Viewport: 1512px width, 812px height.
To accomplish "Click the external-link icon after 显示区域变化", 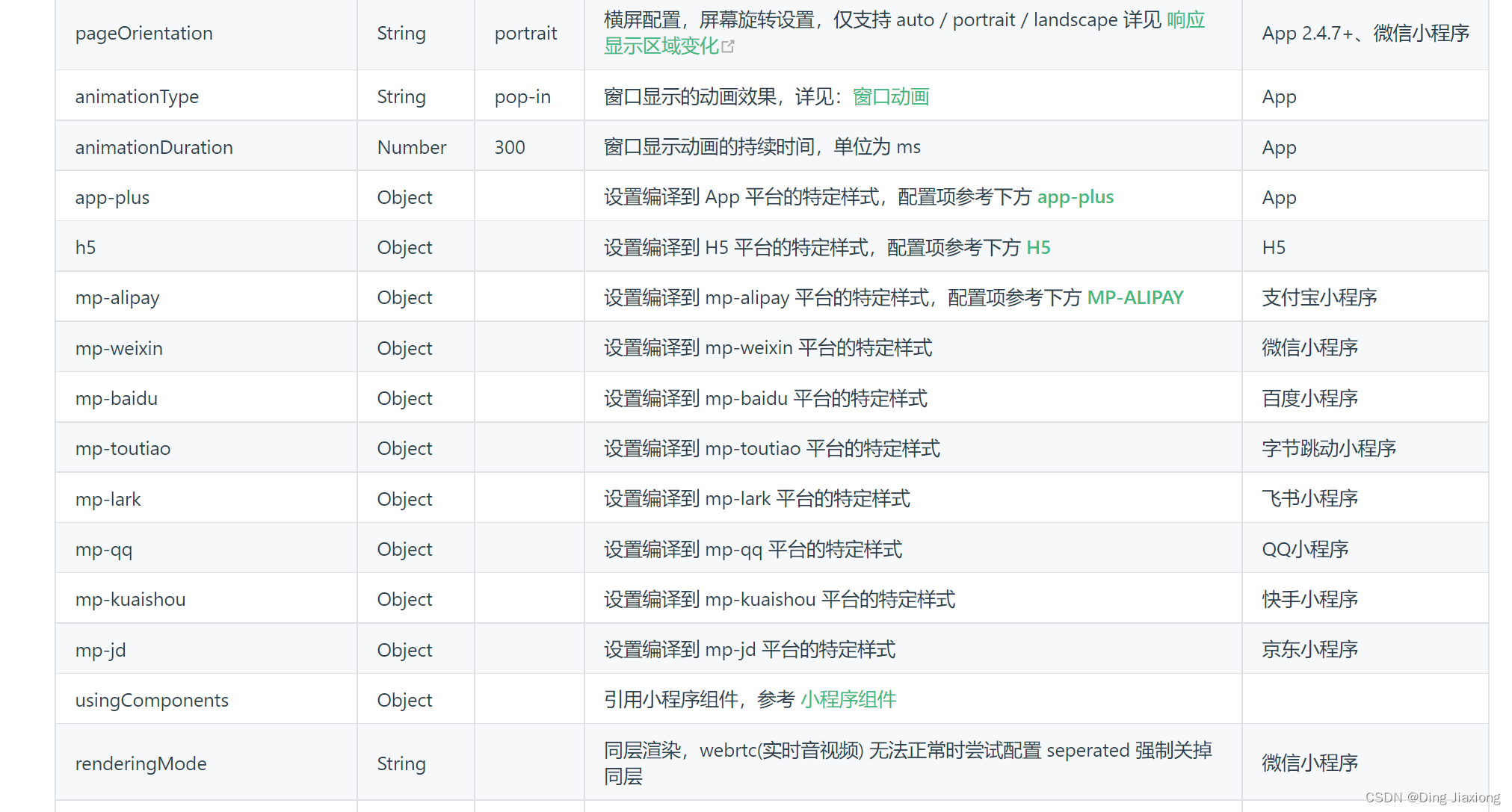I will click(728, 47).
